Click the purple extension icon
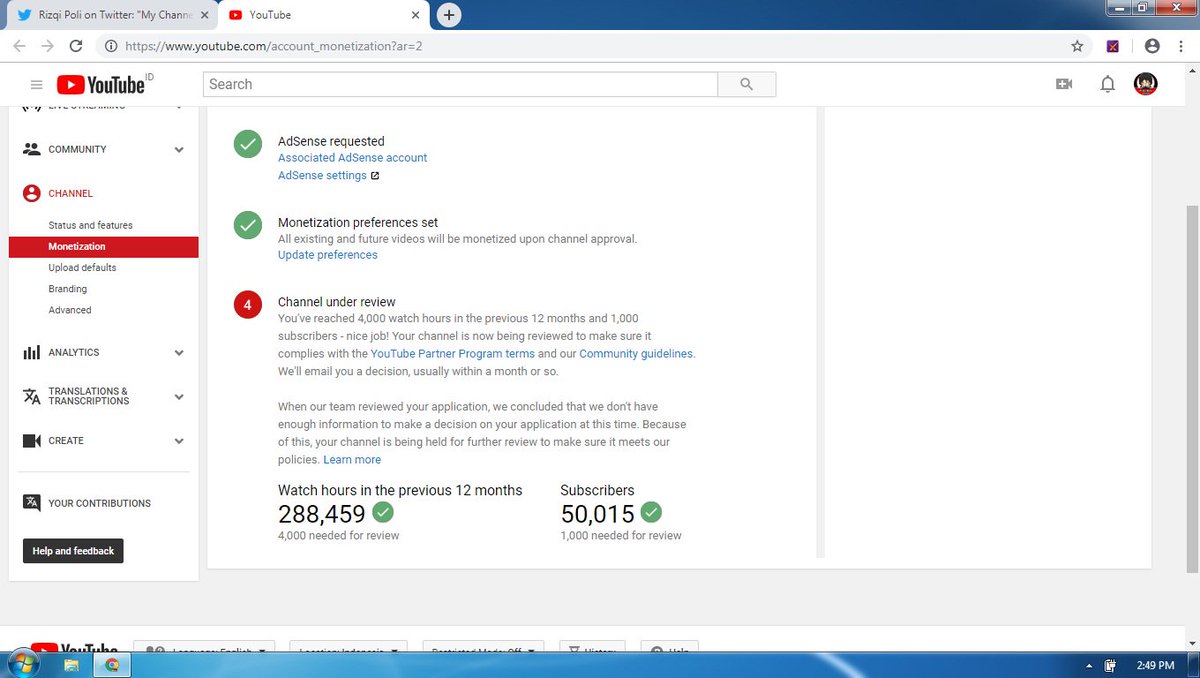 (1113, 46)
